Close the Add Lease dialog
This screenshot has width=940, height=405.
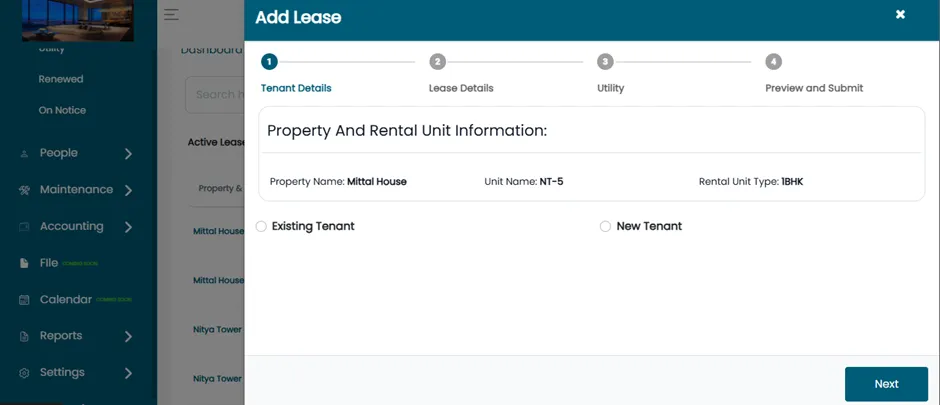coord(900,14)
